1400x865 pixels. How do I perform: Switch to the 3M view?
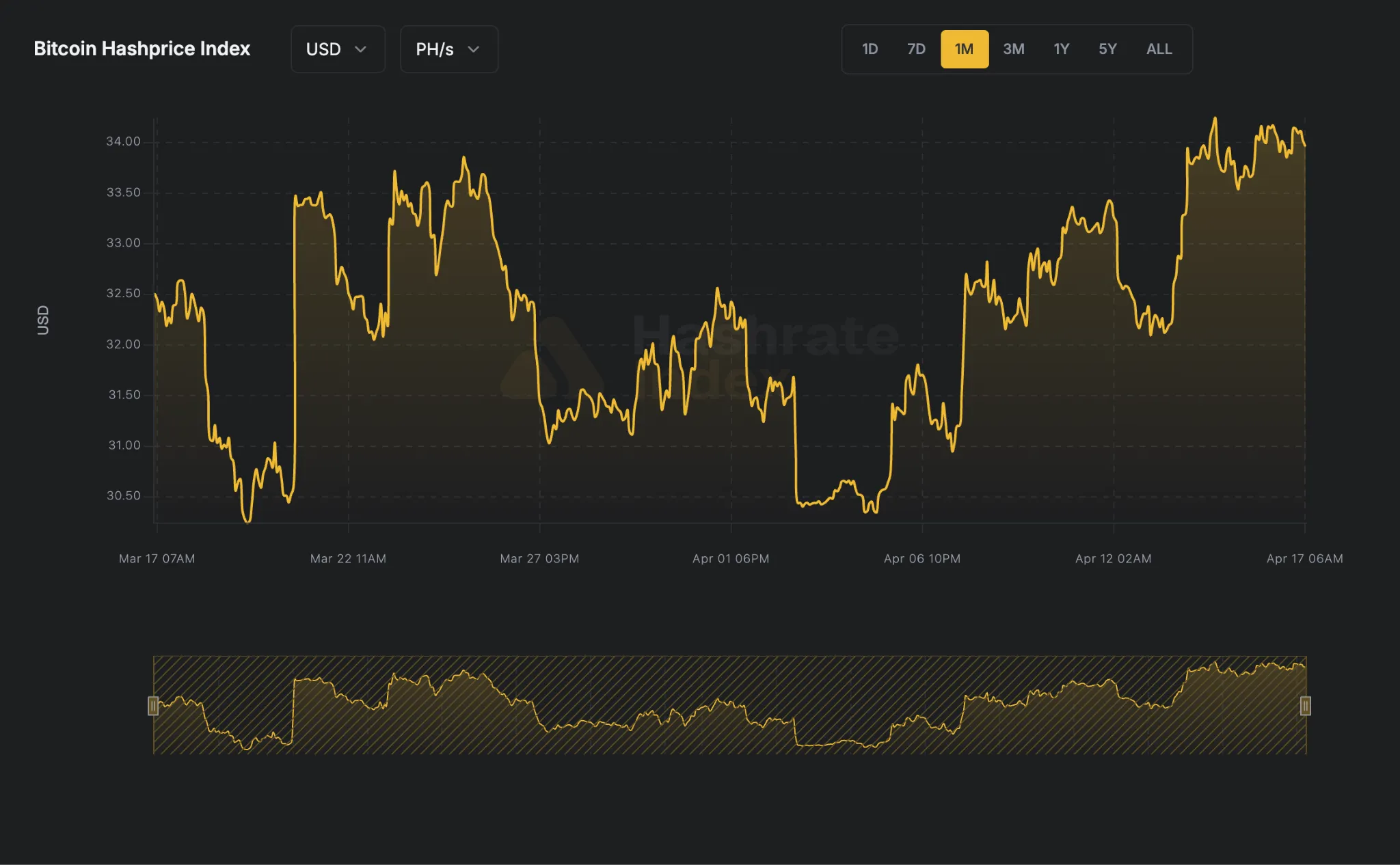[1014, 49]
